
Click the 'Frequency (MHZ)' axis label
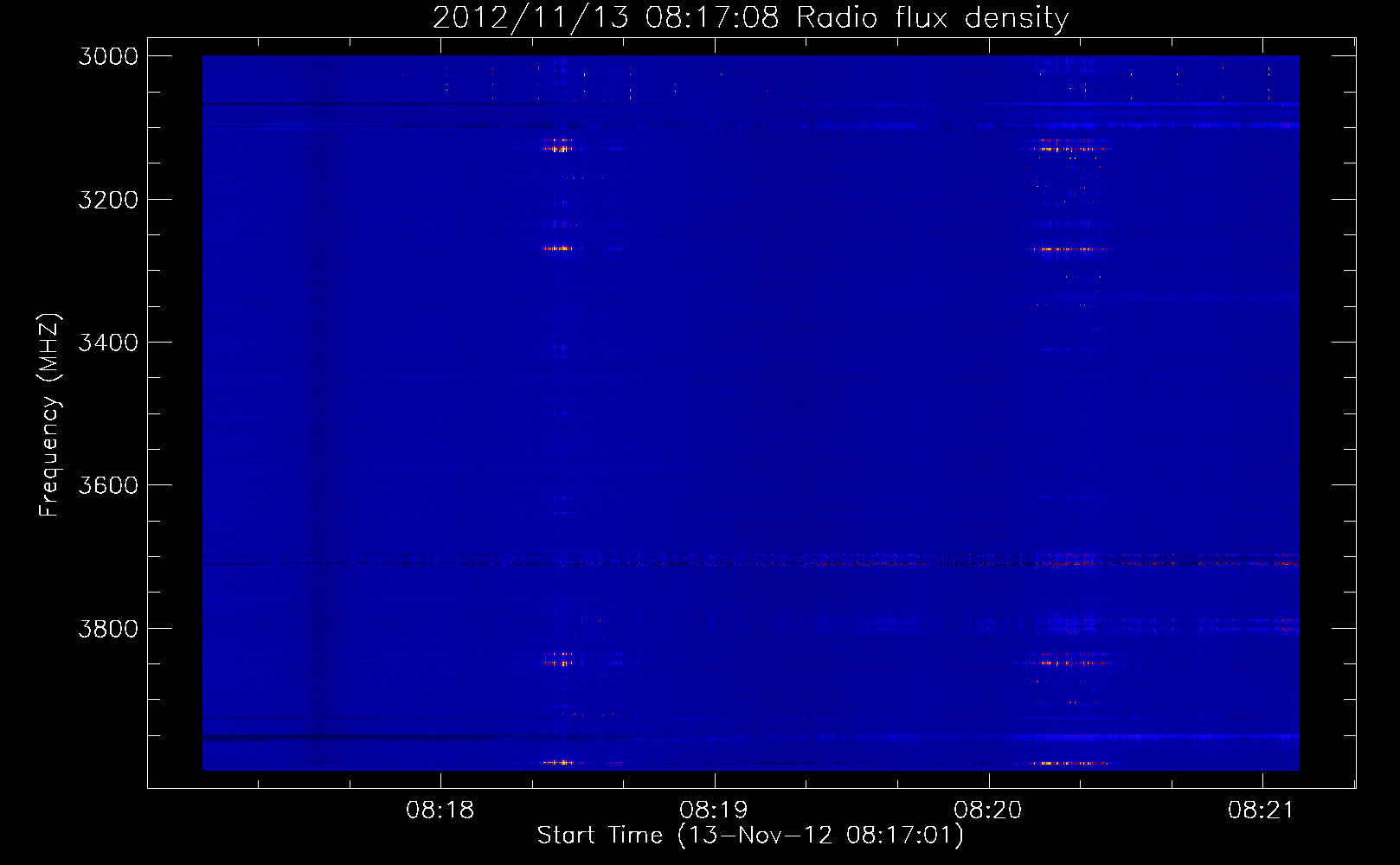[49, 415]
